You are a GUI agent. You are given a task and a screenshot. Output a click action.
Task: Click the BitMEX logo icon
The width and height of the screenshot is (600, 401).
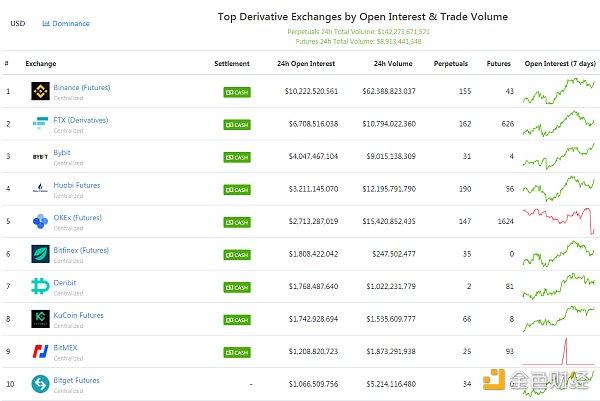[x=40, y=352]
